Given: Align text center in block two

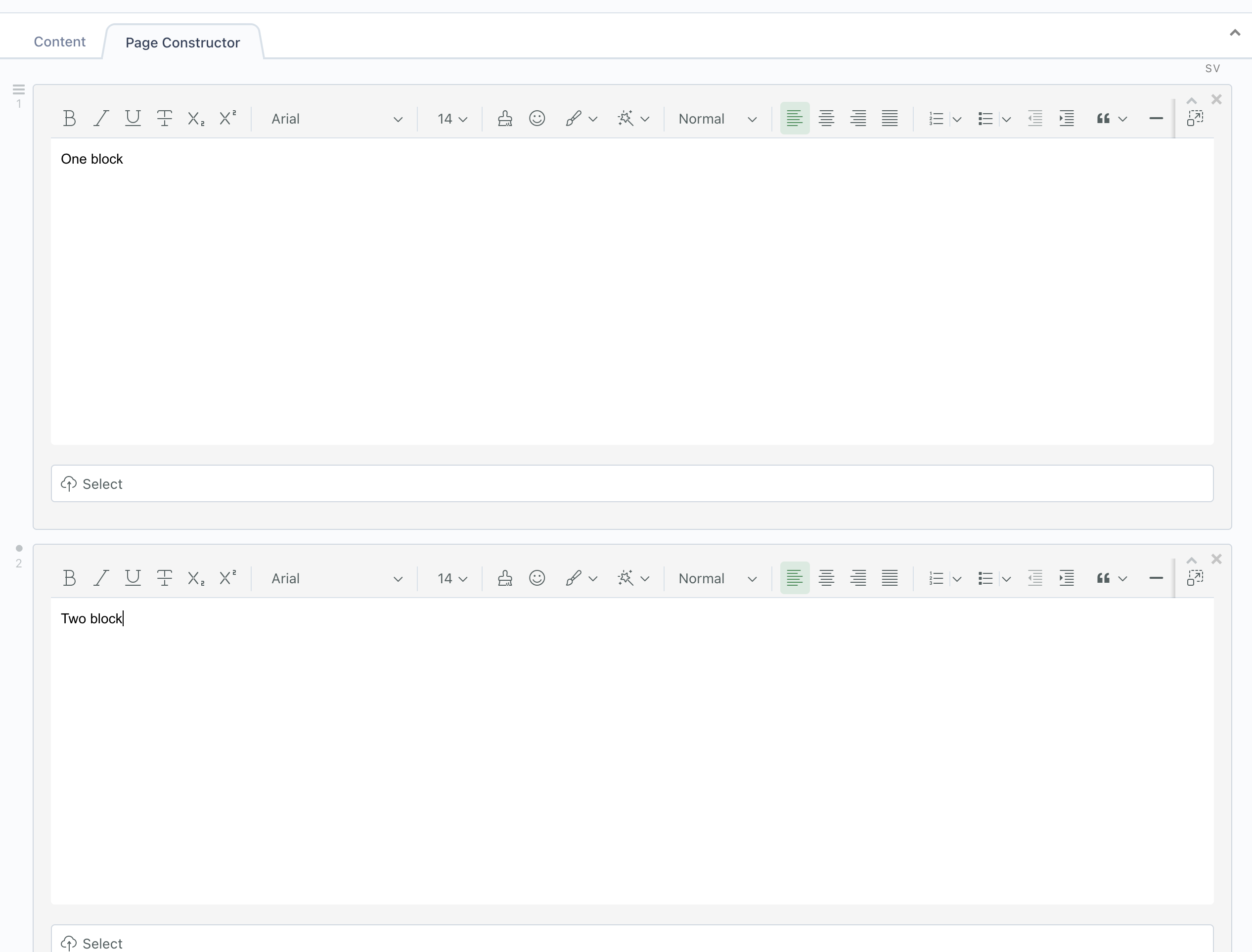Looking at the screenshot, I should point(826,578).
